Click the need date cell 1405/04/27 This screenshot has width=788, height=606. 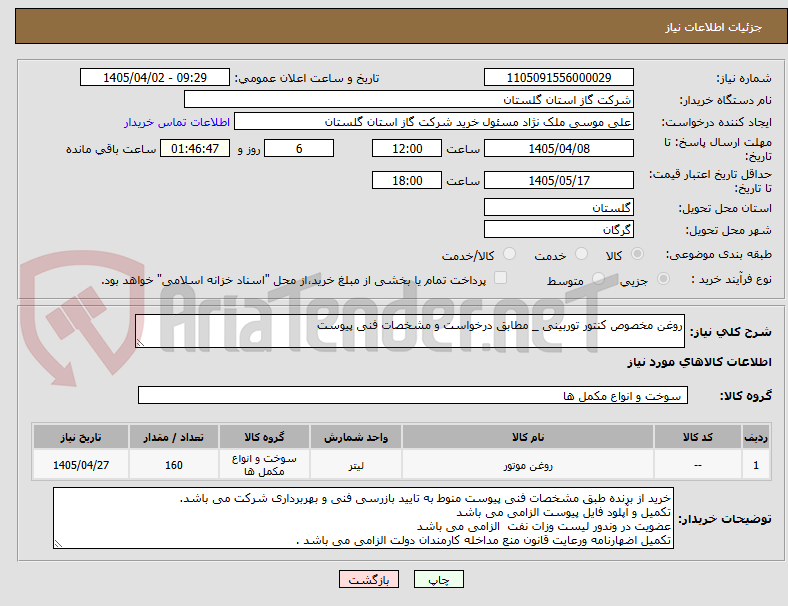[x=81, y=465]
